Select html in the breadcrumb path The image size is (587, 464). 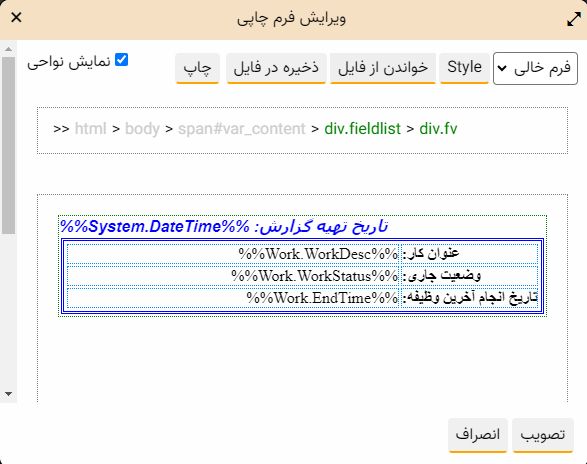[x=91, y=129]
